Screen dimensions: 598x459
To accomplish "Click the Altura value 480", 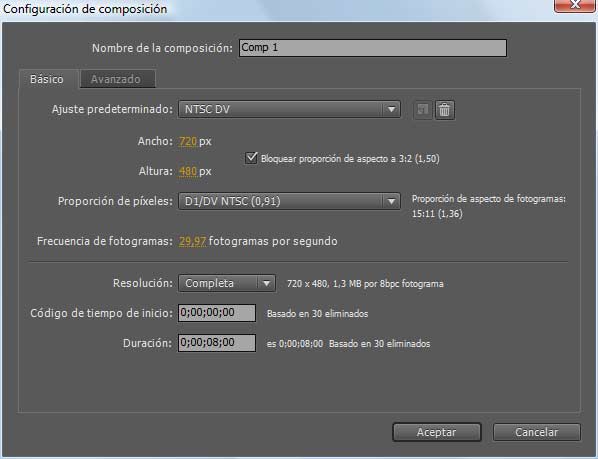I will pyautogui.click(x=188, y=171).
